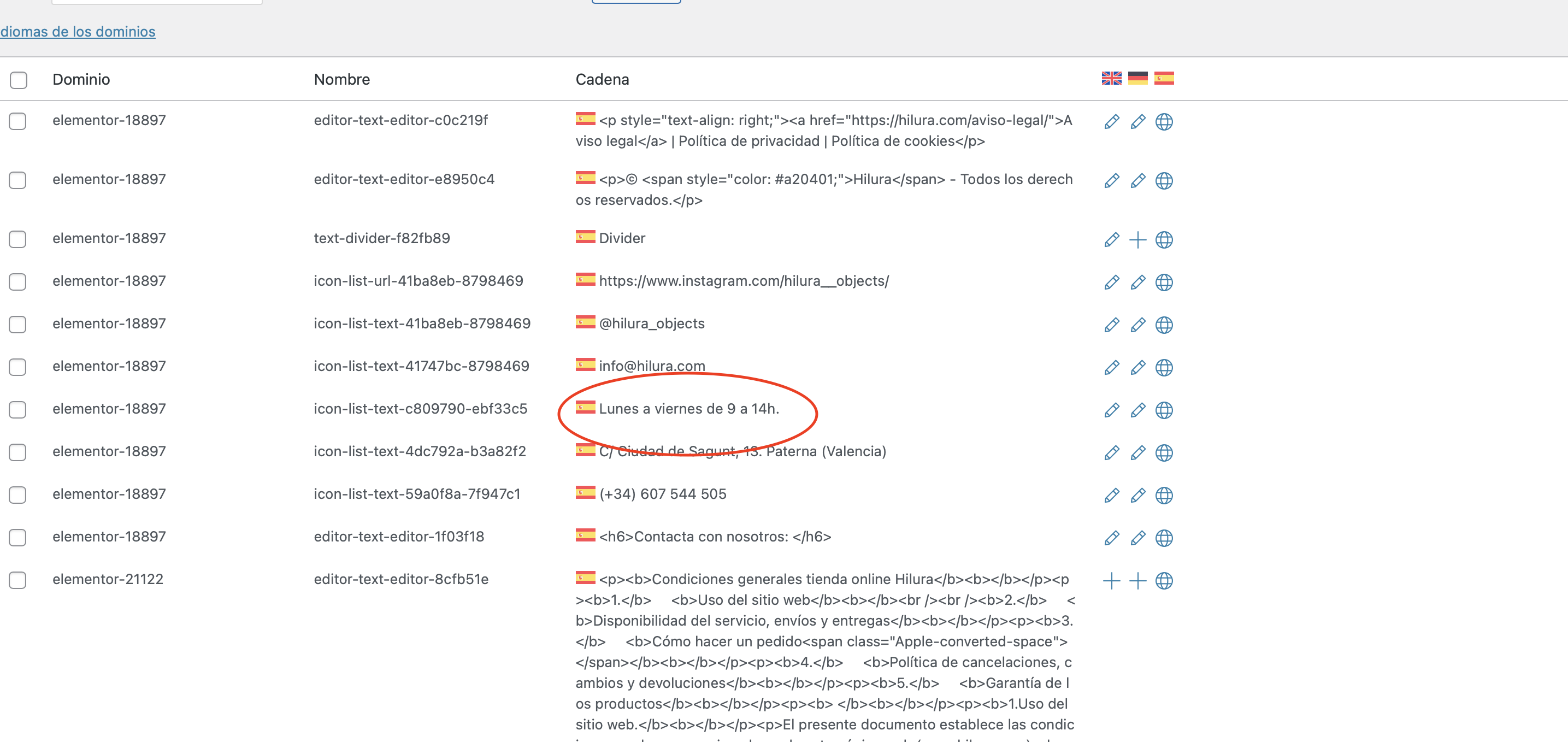The width and height of the screenshot is (1568, 742).
Task: Select the icon-list-text-c809790-ebf33c5 row checkbox
Action: click(x=17, y=410)
